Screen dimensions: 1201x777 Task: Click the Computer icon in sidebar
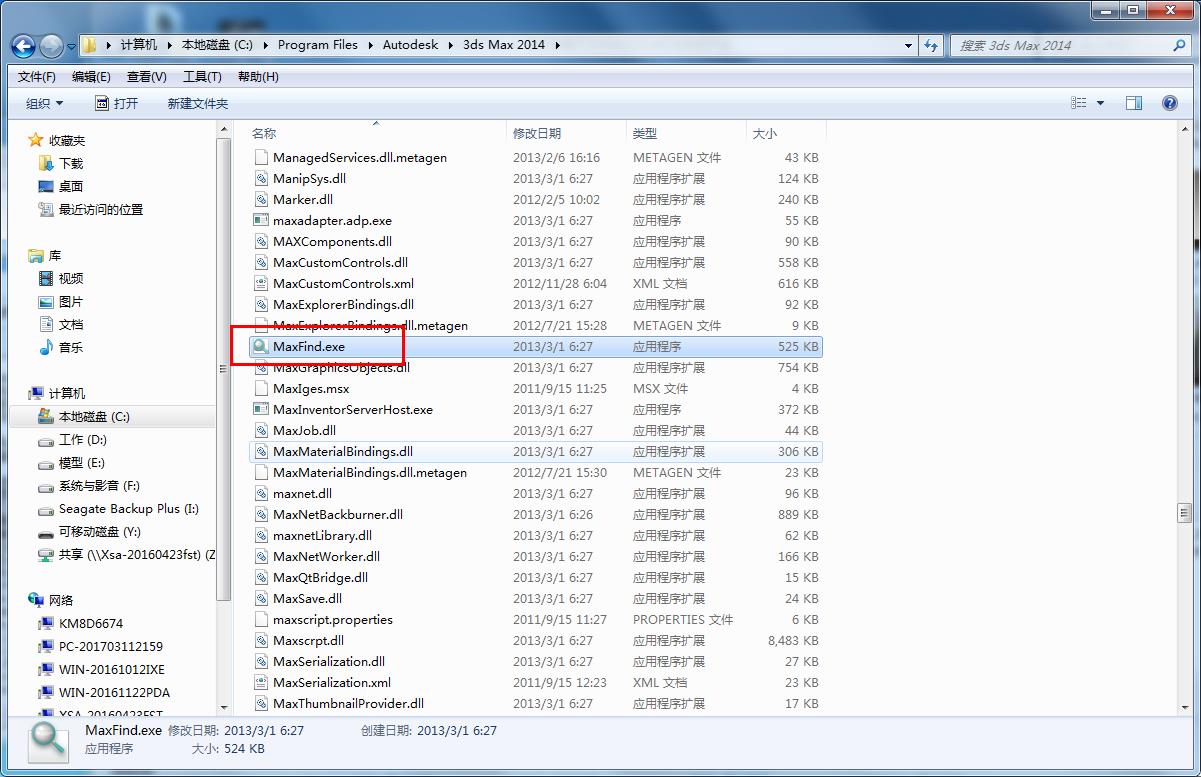[36, 393]
